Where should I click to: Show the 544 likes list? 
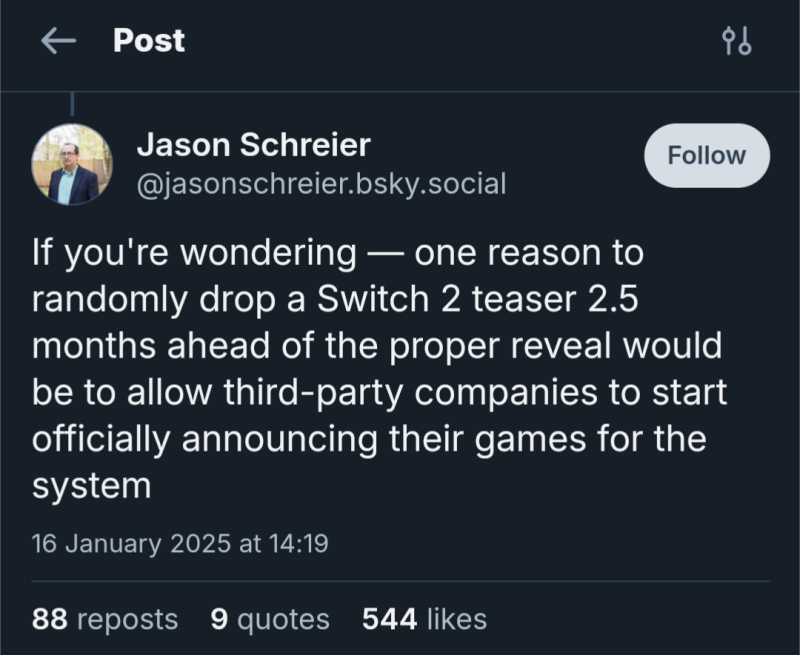[424, 619]
